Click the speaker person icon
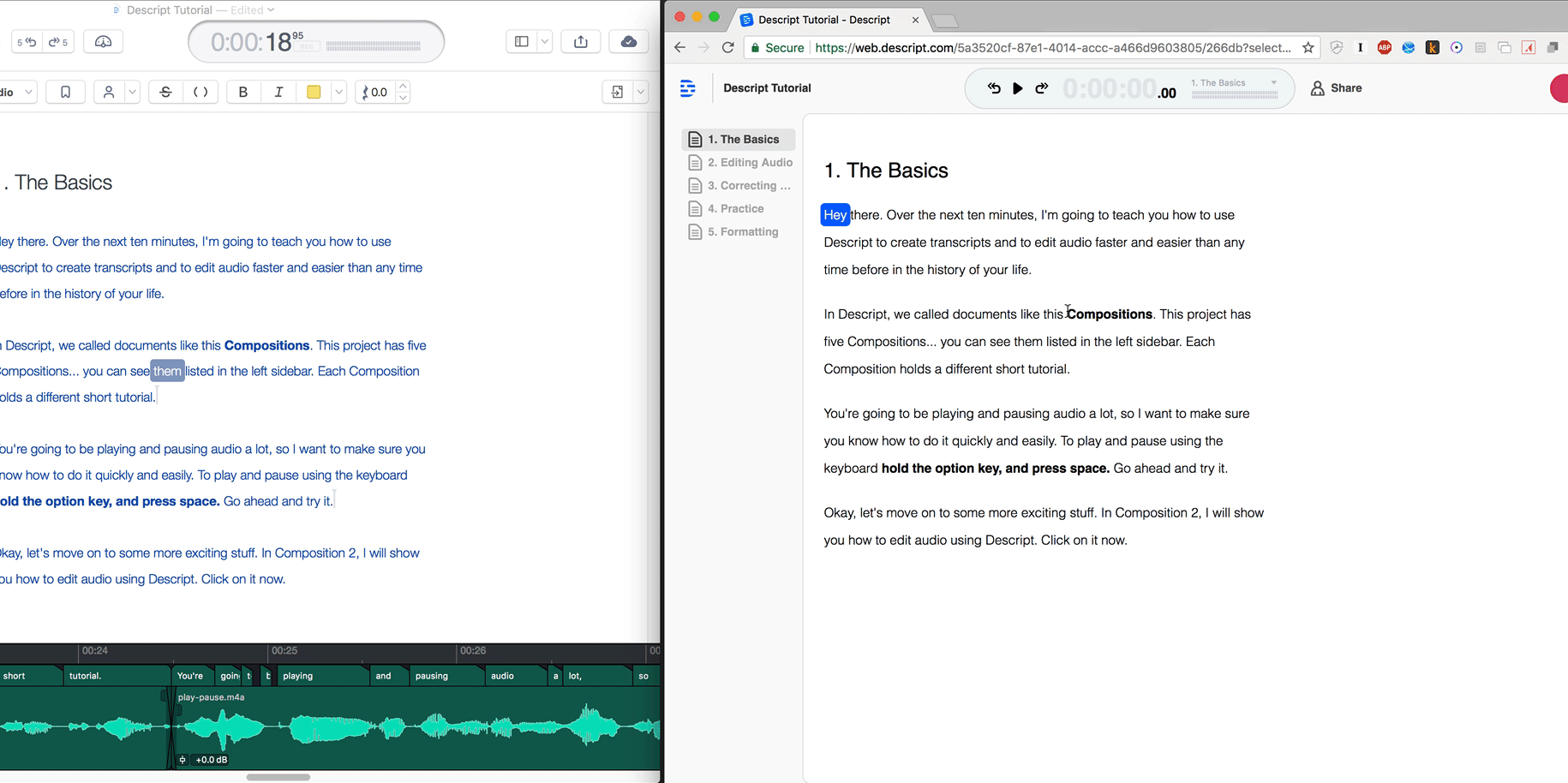The width and height of the screenshot is (1568, 783). click(x=109, y=92)
